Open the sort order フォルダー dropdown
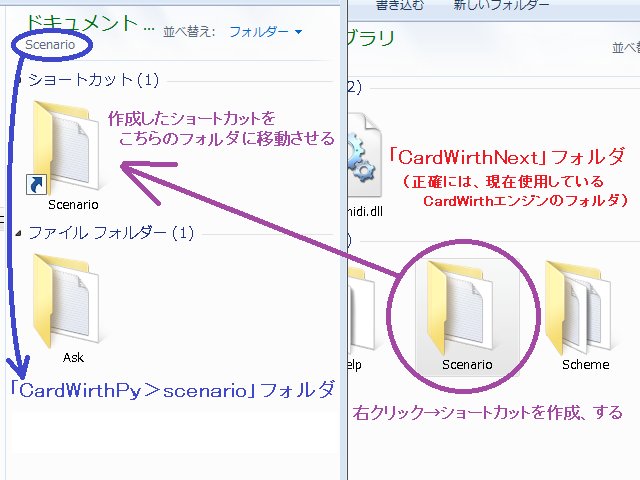 [x=266, y=31]
